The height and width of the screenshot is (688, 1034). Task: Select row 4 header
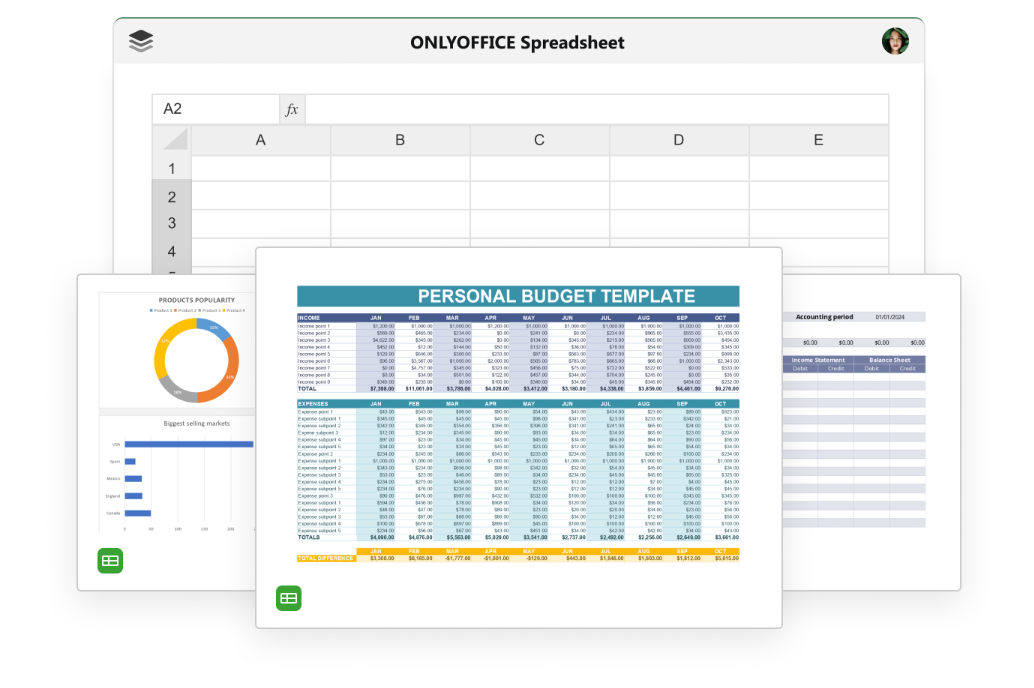pyautogui.click(x=171, y=251)
